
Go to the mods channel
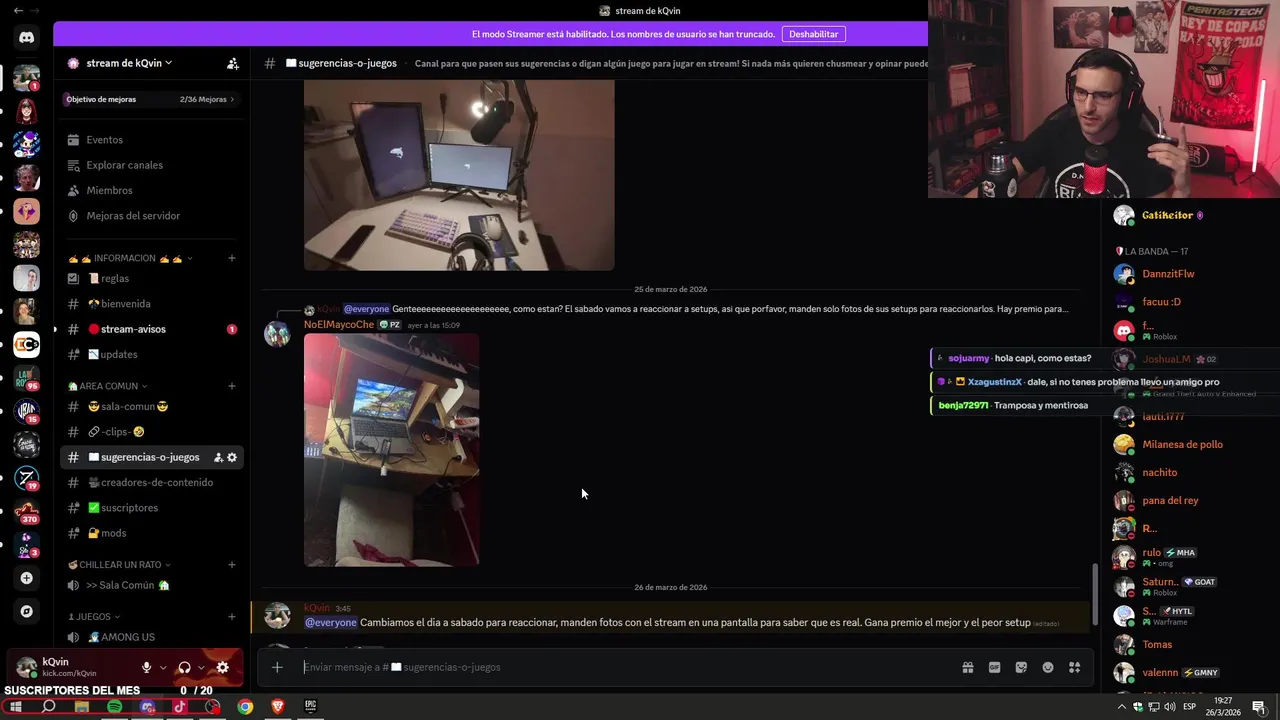151,533
